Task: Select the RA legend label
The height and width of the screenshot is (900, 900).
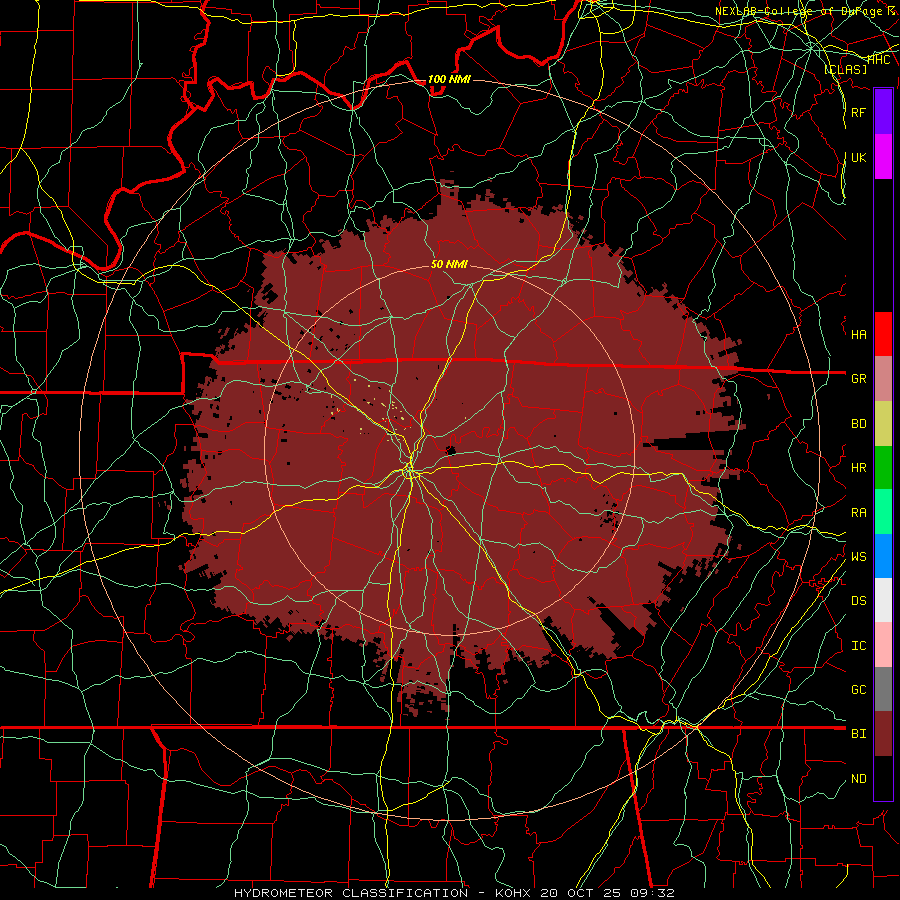Action: pyautogui.click(x=858, y=513)
